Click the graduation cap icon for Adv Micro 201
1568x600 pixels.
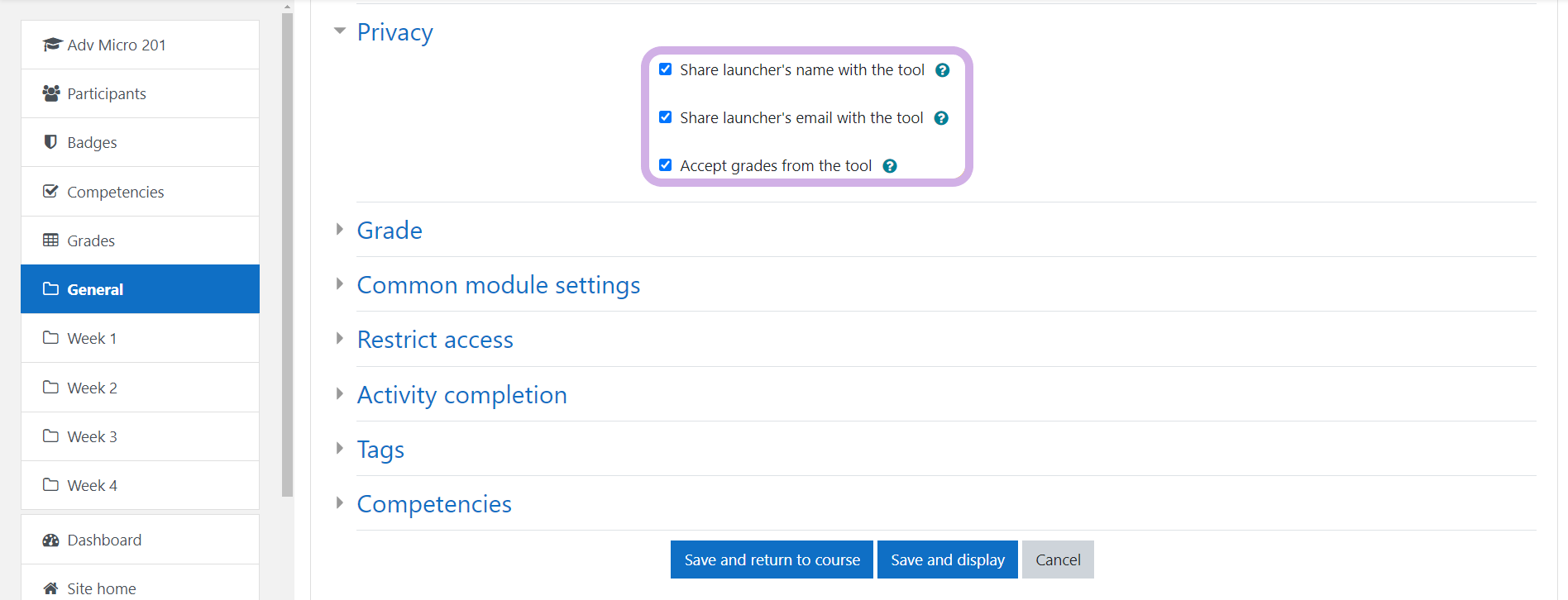pyautogui.click(x=52, y=45)
